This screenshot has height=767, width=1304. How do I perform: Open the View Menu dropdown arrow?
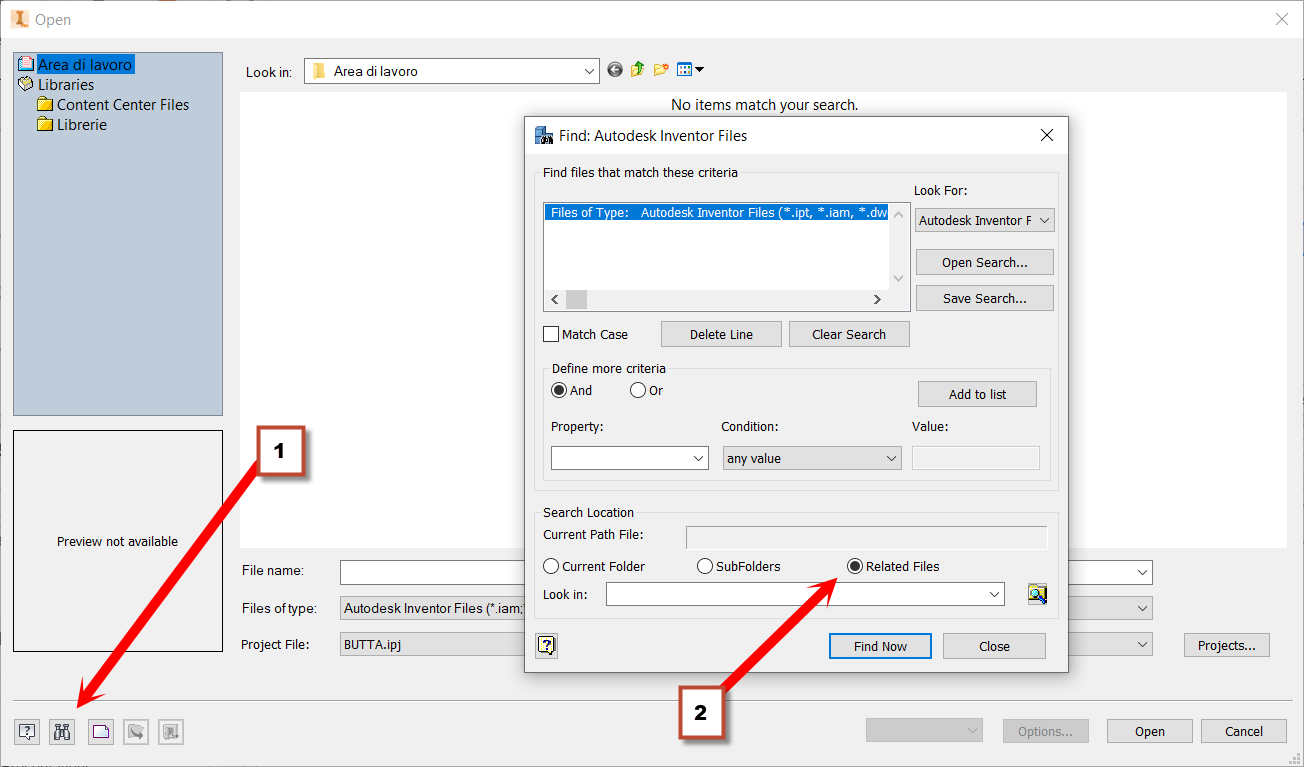[x=698, y=69]
